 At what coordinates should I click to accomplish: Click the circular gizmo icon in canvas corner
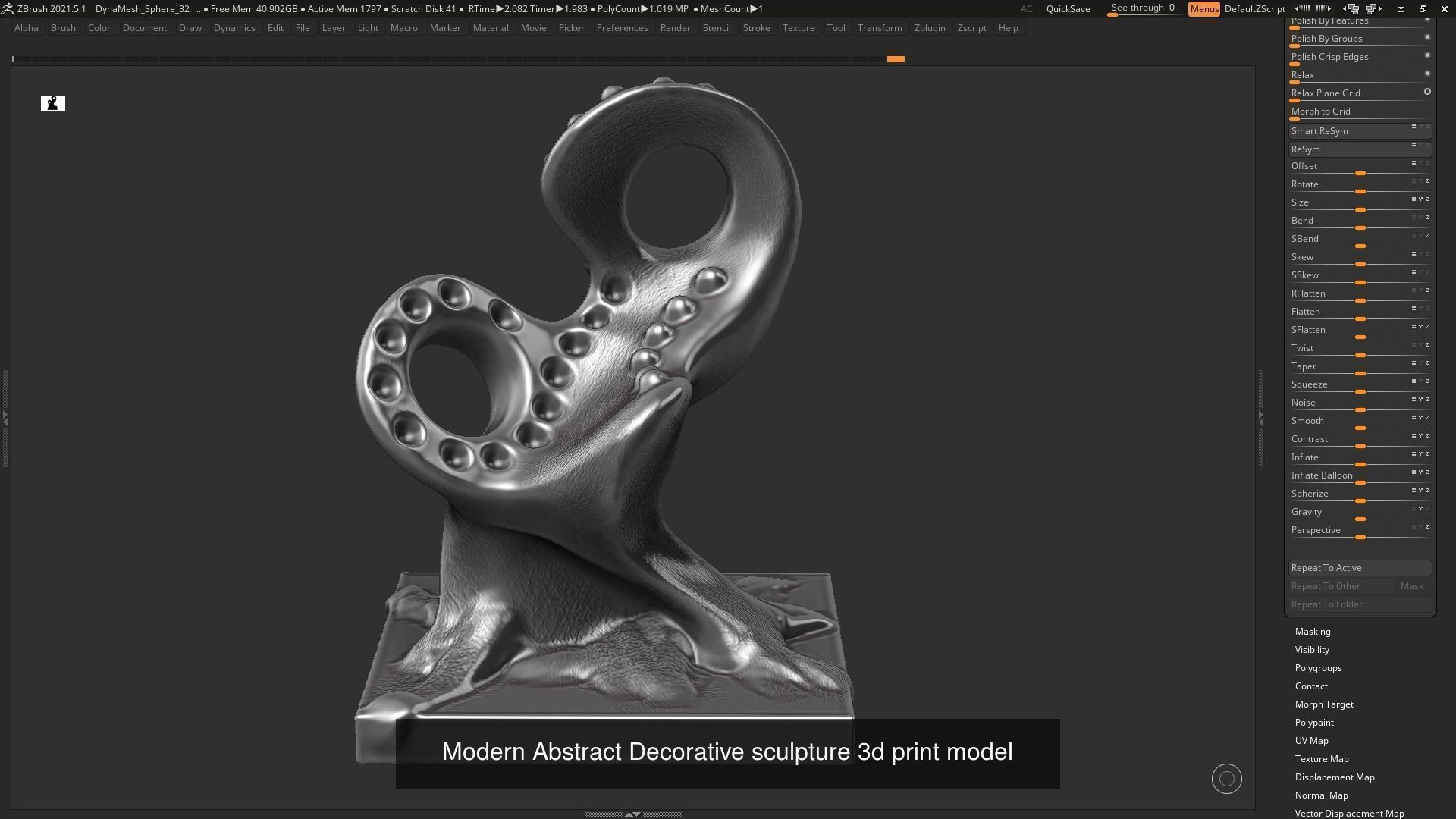point(1226,779)
